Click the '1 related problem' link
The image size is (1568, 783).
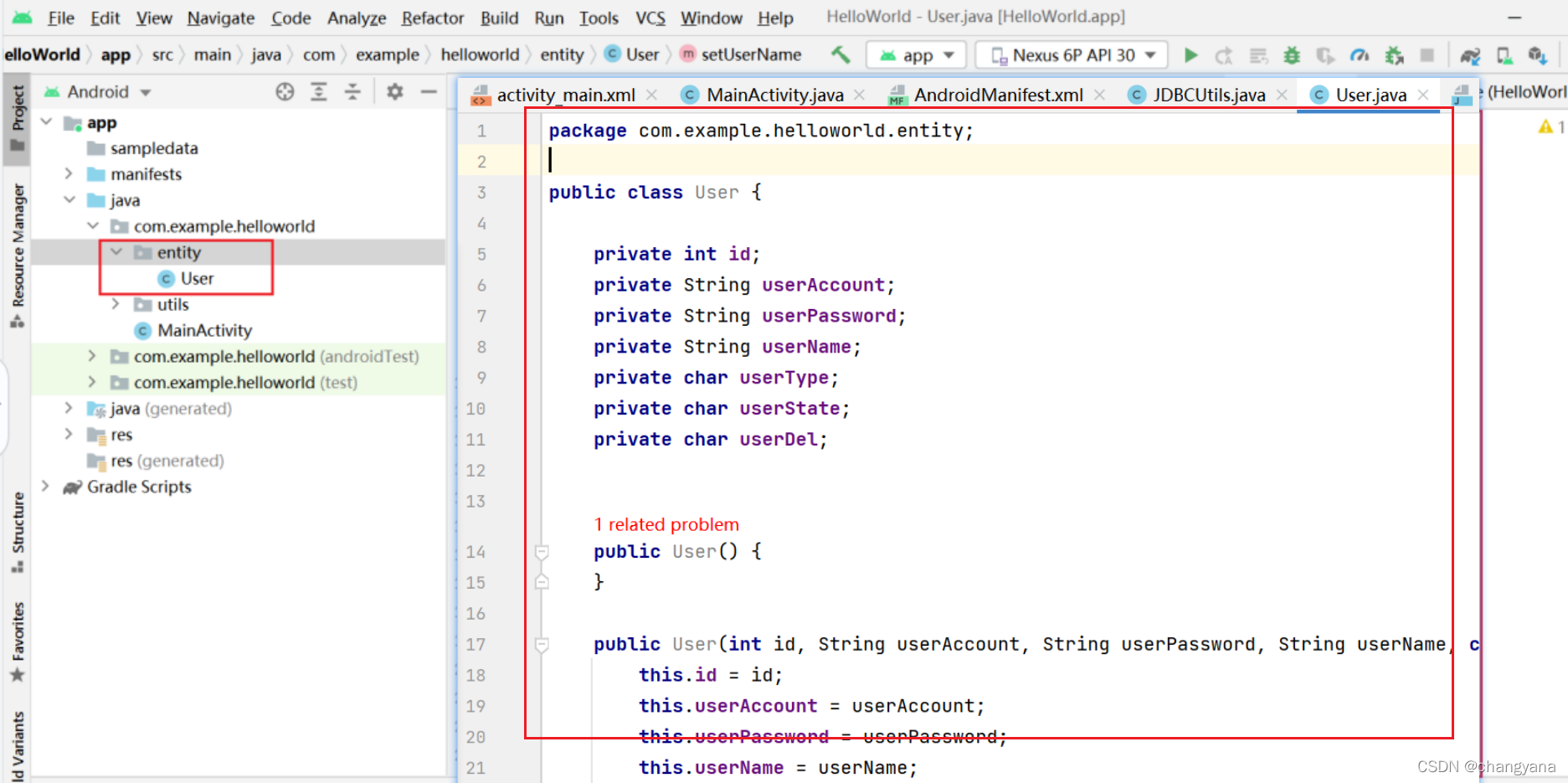click(666, 524)
